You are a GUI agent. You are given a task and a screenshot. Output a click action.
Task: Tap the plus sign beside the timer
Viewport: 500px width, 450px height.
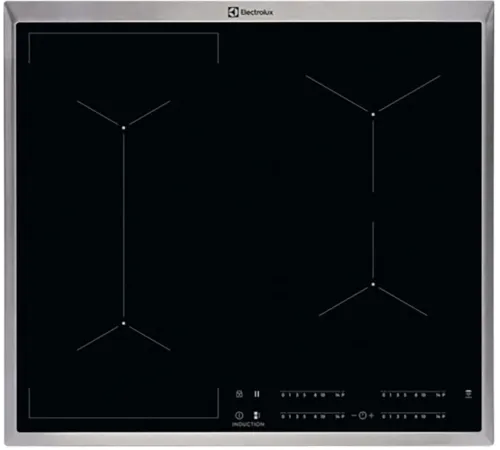371,415
